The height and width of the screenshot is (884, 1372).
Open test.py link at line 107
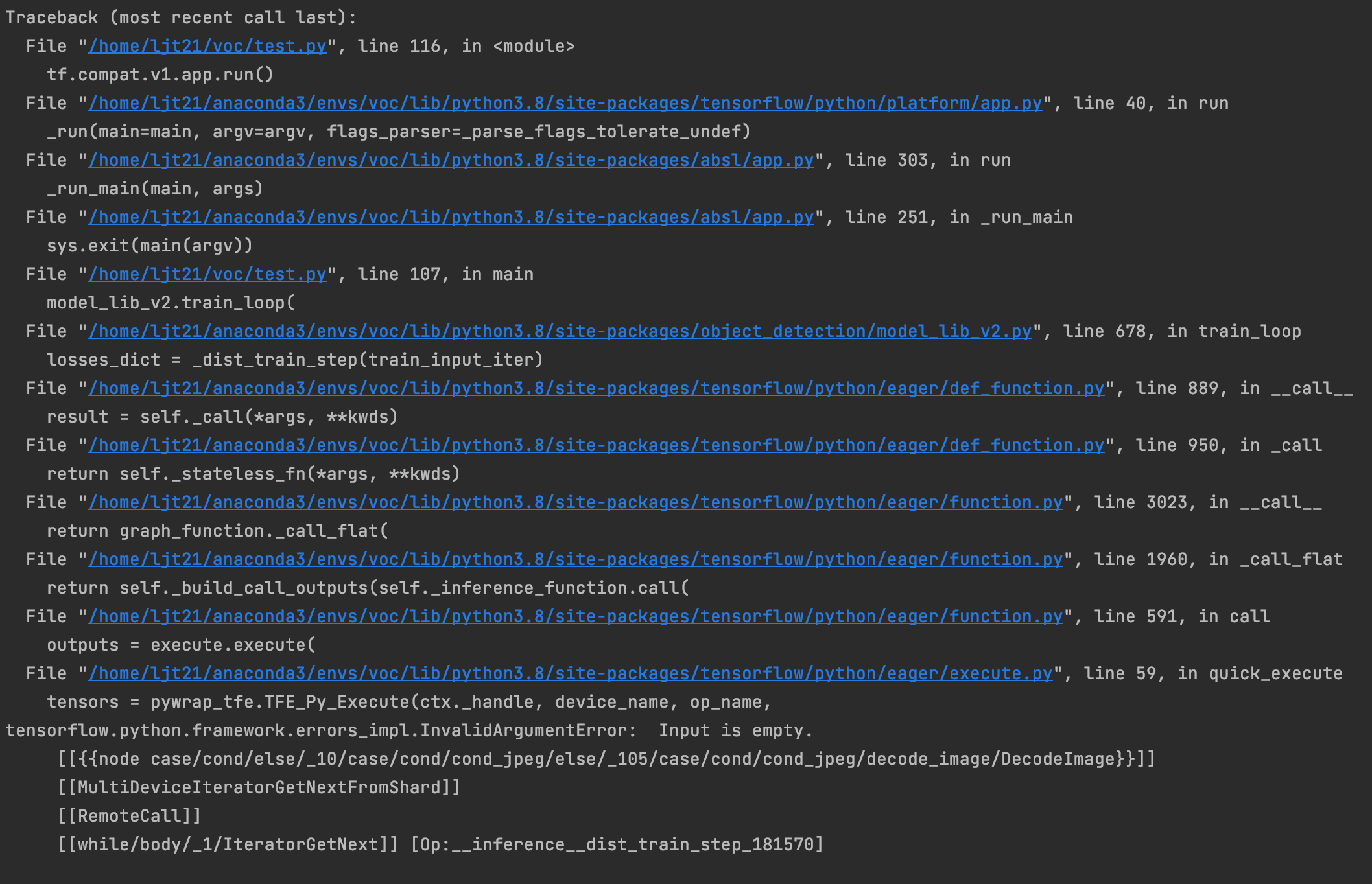pos(207,273)
